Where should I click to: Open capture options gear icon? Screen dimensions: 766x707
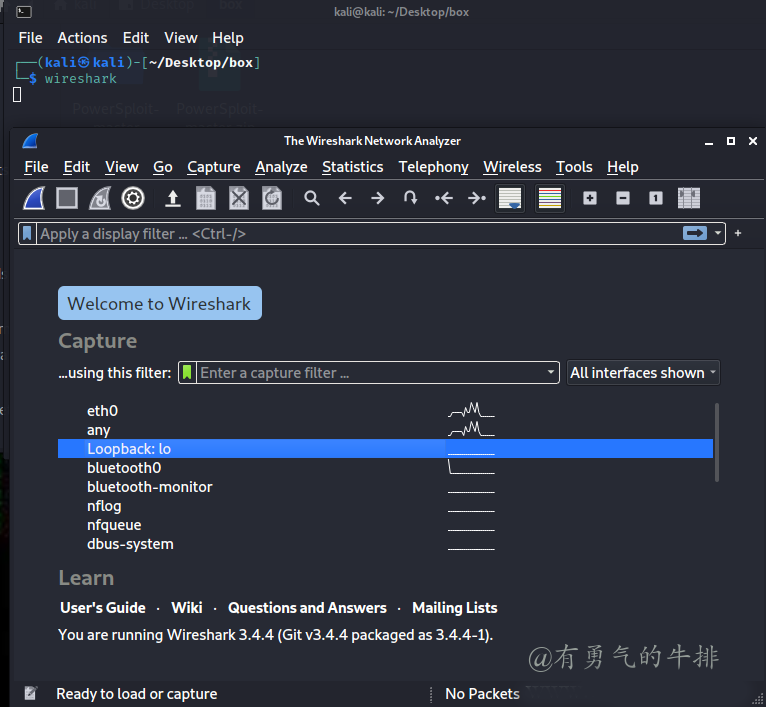click(133, 198)
